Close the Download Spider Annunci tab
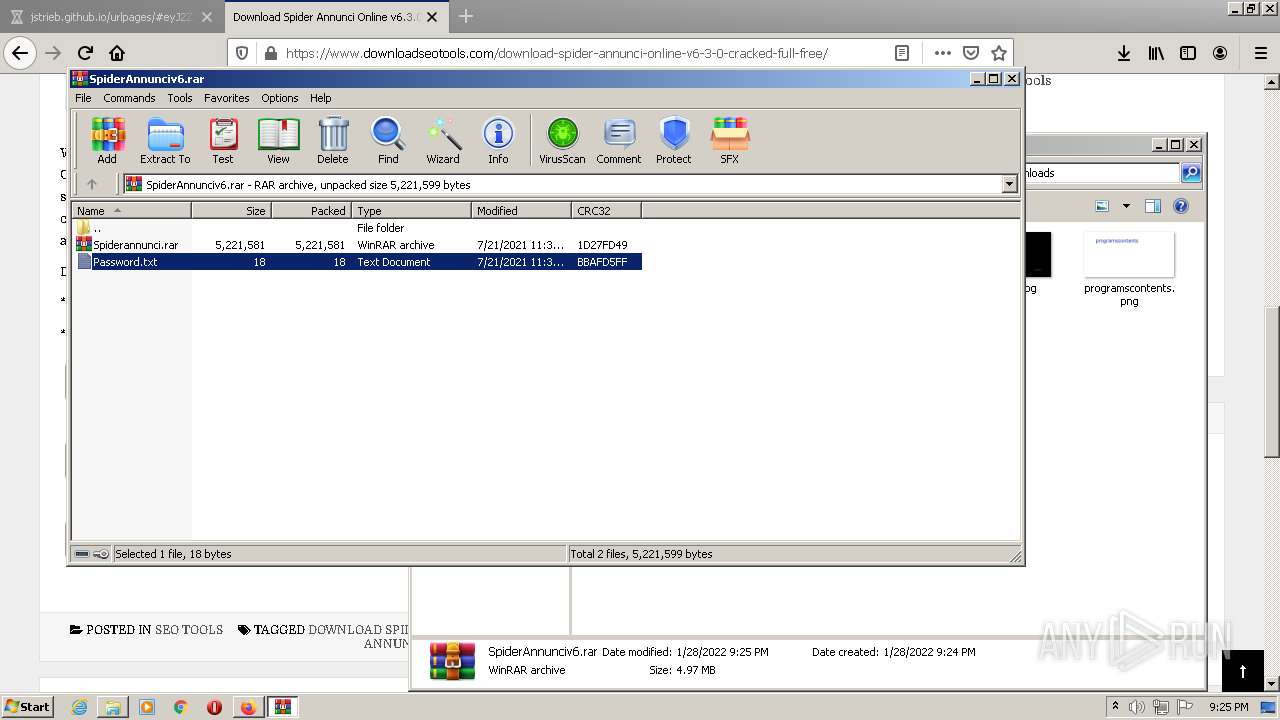Viewport: 1280px width, 720px height. [432, 17]
